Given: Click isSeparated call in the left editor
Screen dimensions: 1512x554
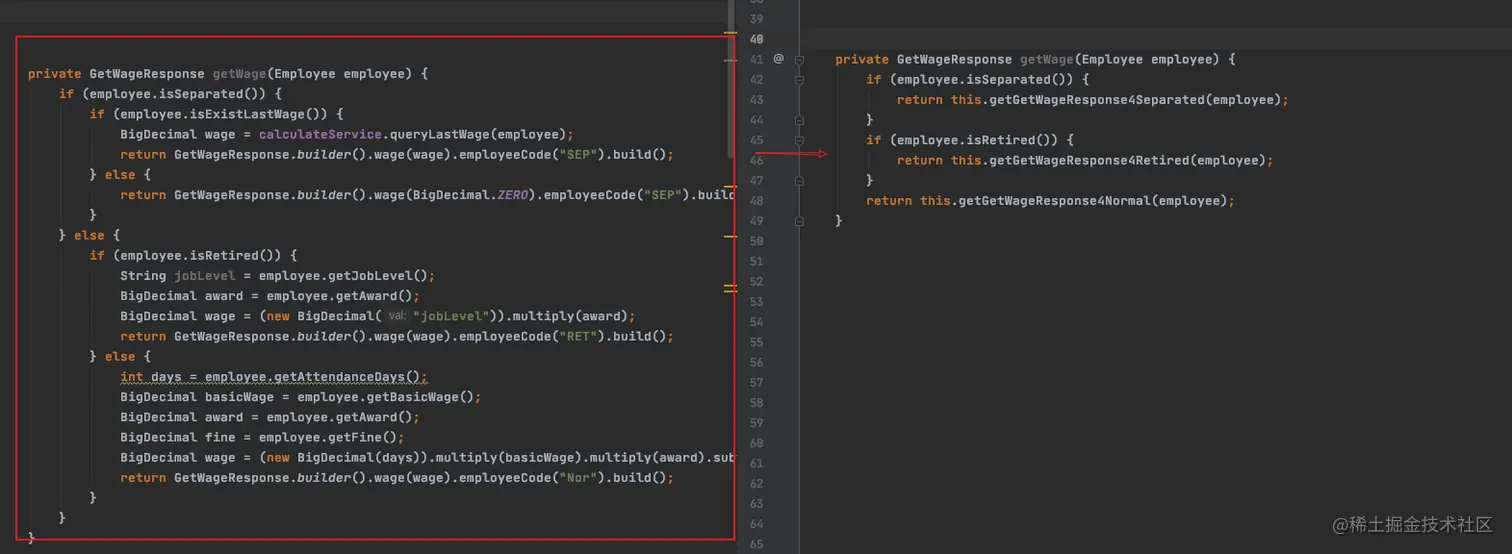Looking at the screenshot, I should (201, 94).
